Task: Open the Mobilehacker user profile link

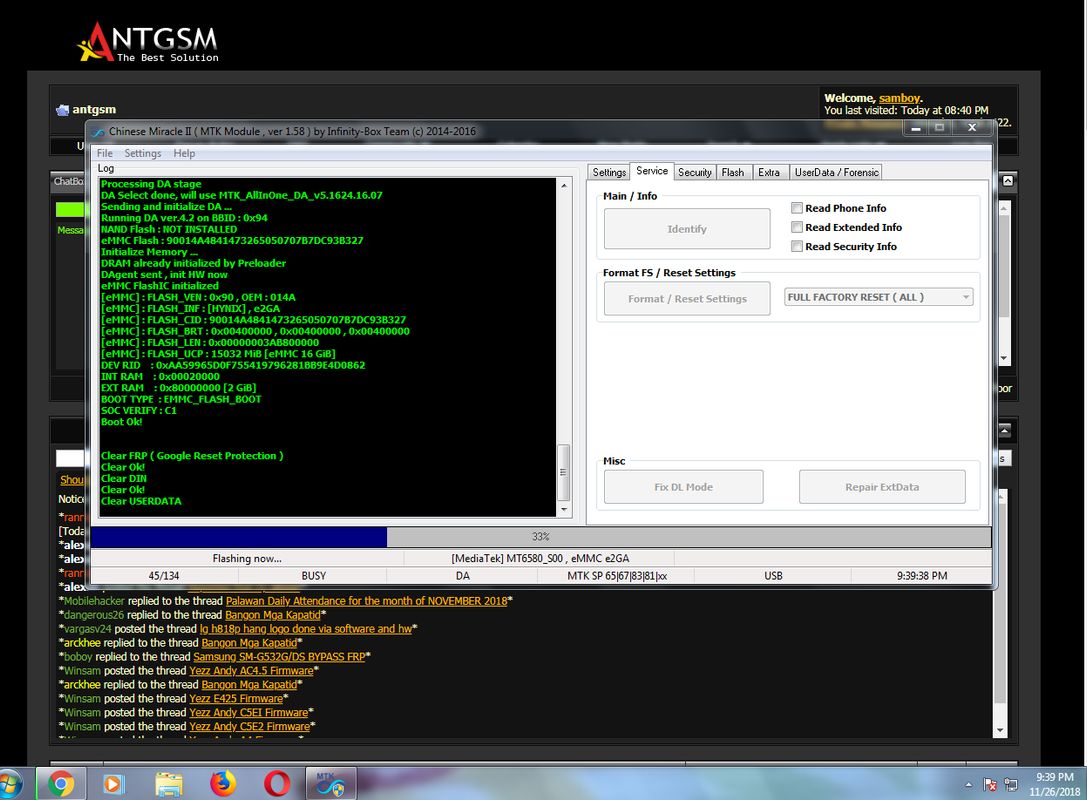Action: tap(94, 601)
